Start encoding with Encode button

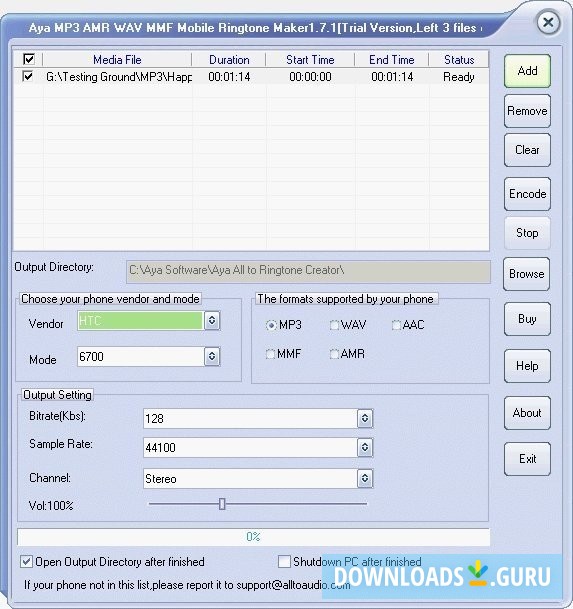tap(527, 194)
